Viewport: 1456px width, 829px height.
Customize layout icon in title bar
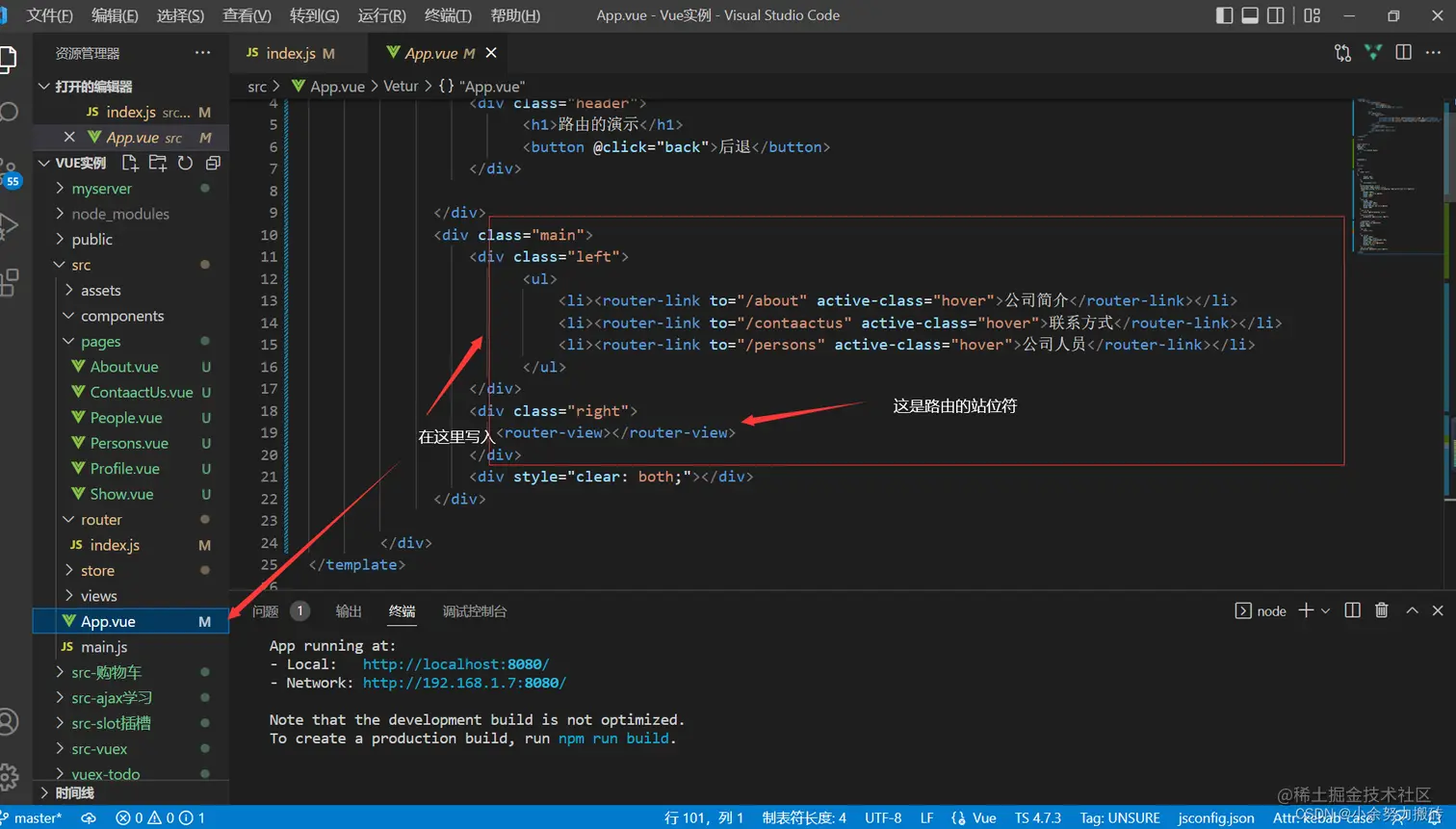coord(1313,15)
